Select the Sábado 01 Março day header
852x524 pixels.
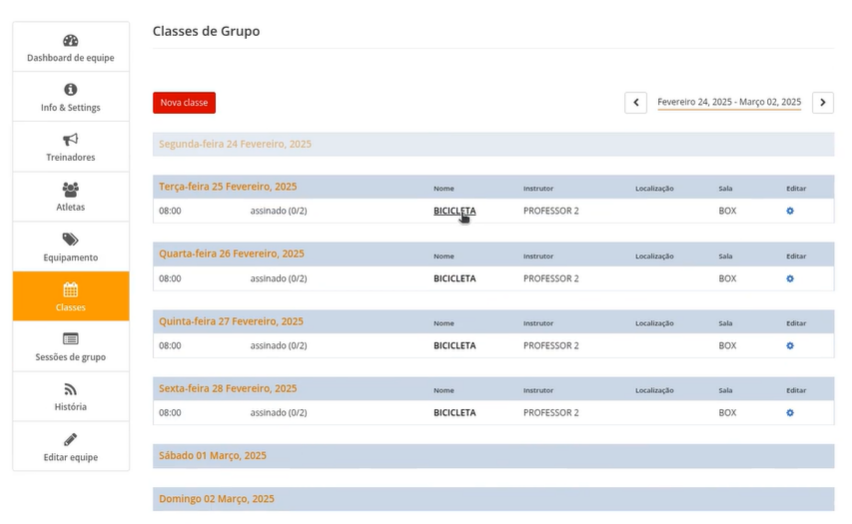point(213,456)
